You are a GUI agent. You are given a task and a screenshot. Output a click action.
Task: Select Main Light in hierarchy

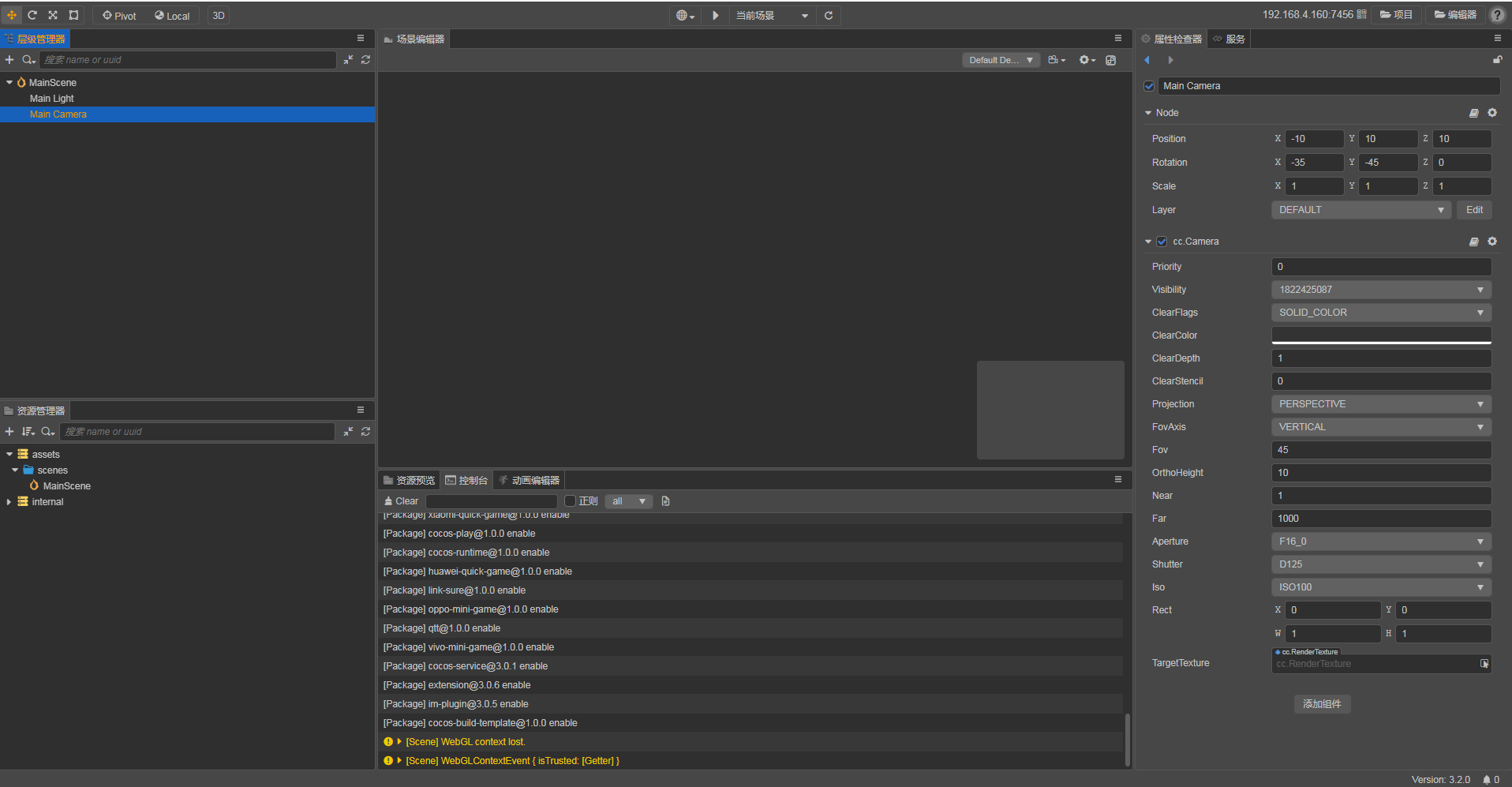pyautogui.click(x=51, y=99)
